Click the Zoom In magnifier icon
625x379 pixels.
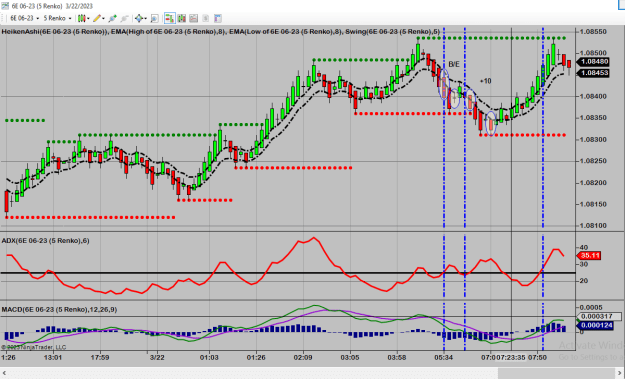click(x=113, y=18)
